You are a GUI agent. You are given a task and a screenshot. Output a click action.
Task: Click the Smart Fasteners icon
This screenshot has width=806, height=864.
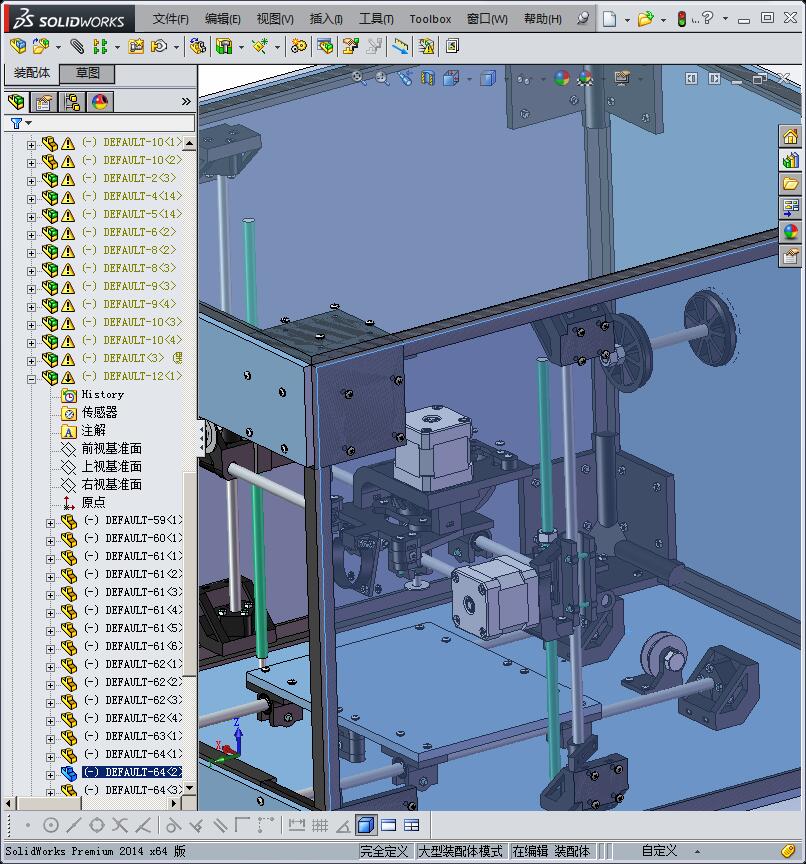point(136,46)
